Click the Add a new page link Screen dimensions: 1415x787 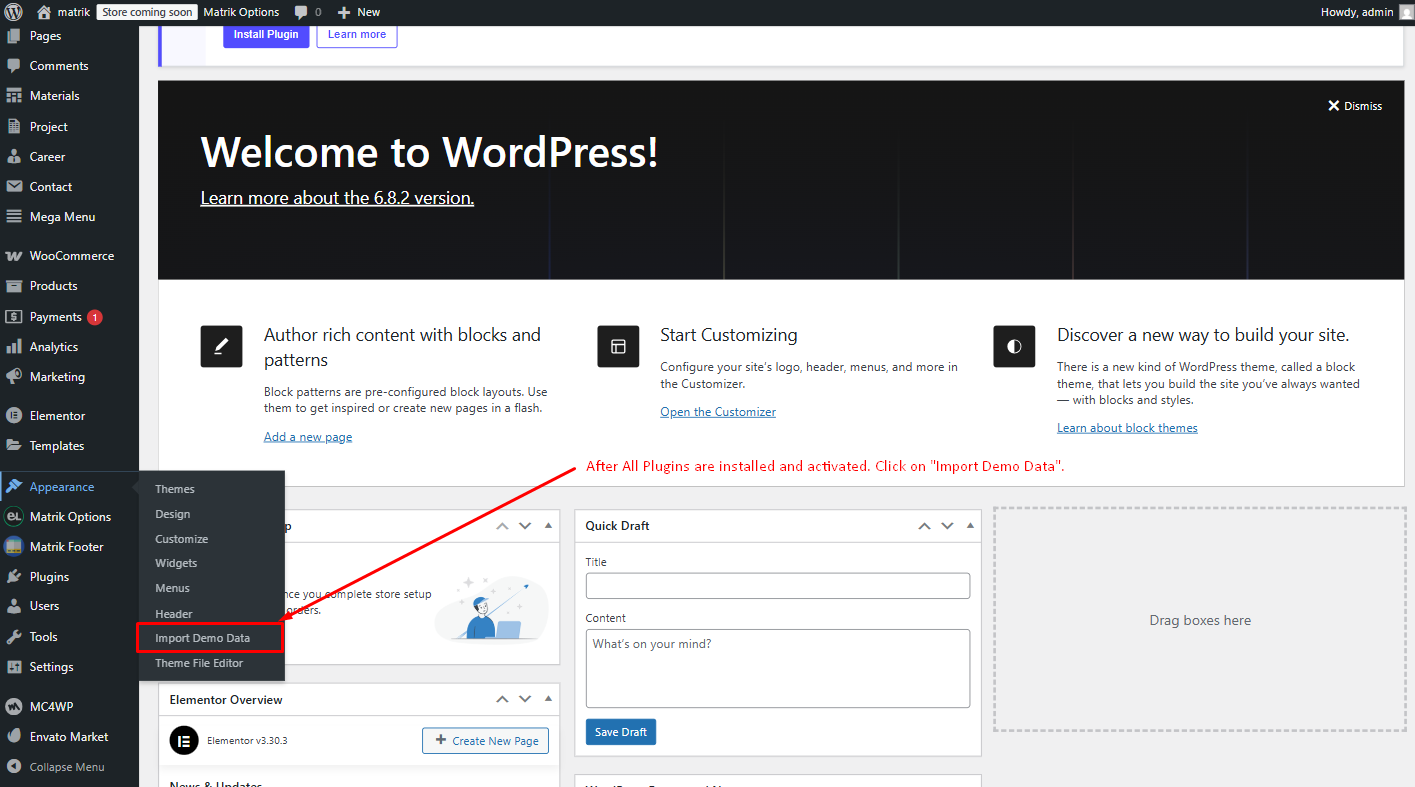(x=308, y=437)
